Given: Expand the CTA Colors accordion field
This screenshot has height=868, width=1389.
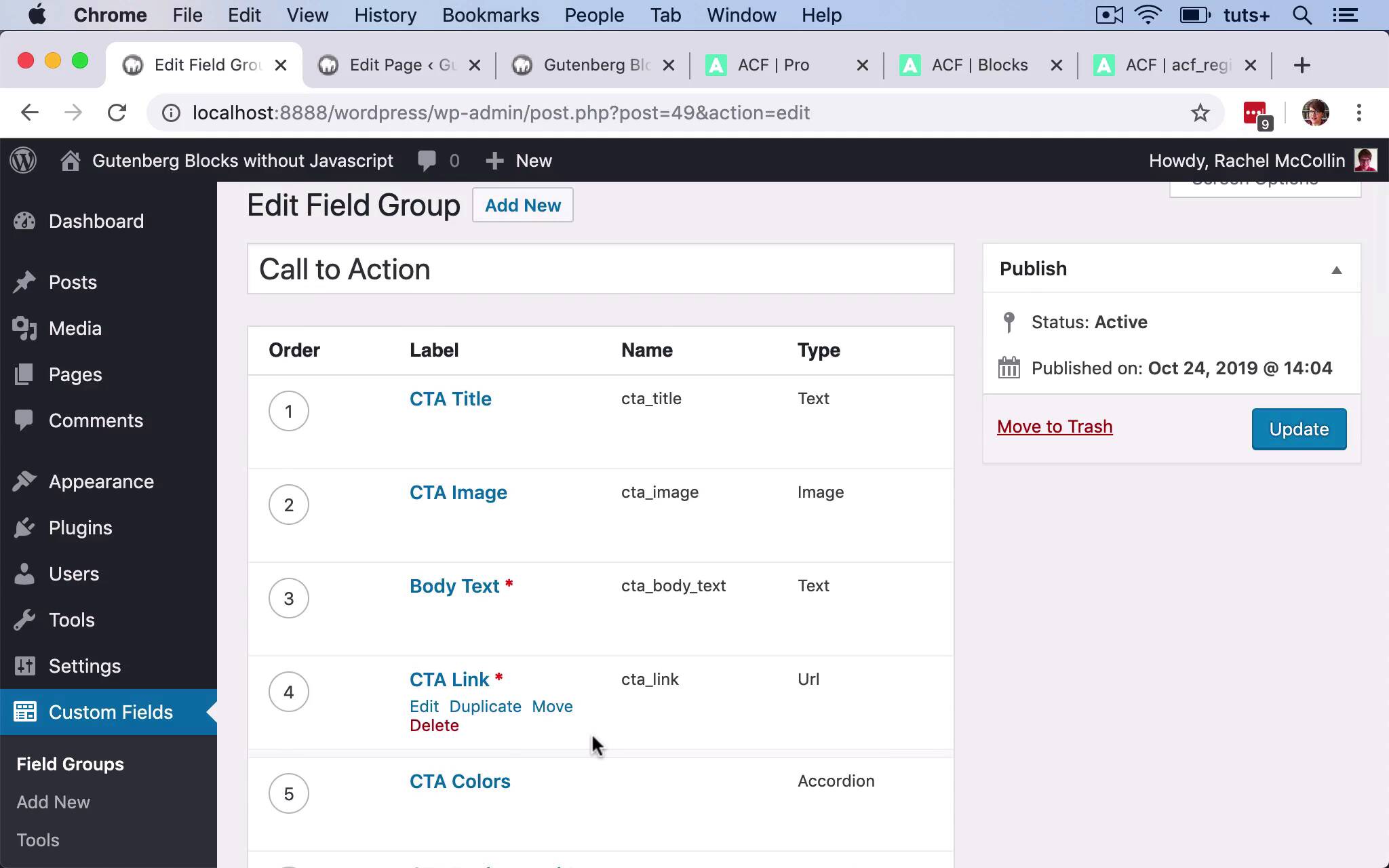Looking at the screenshot, I should 460,781.
